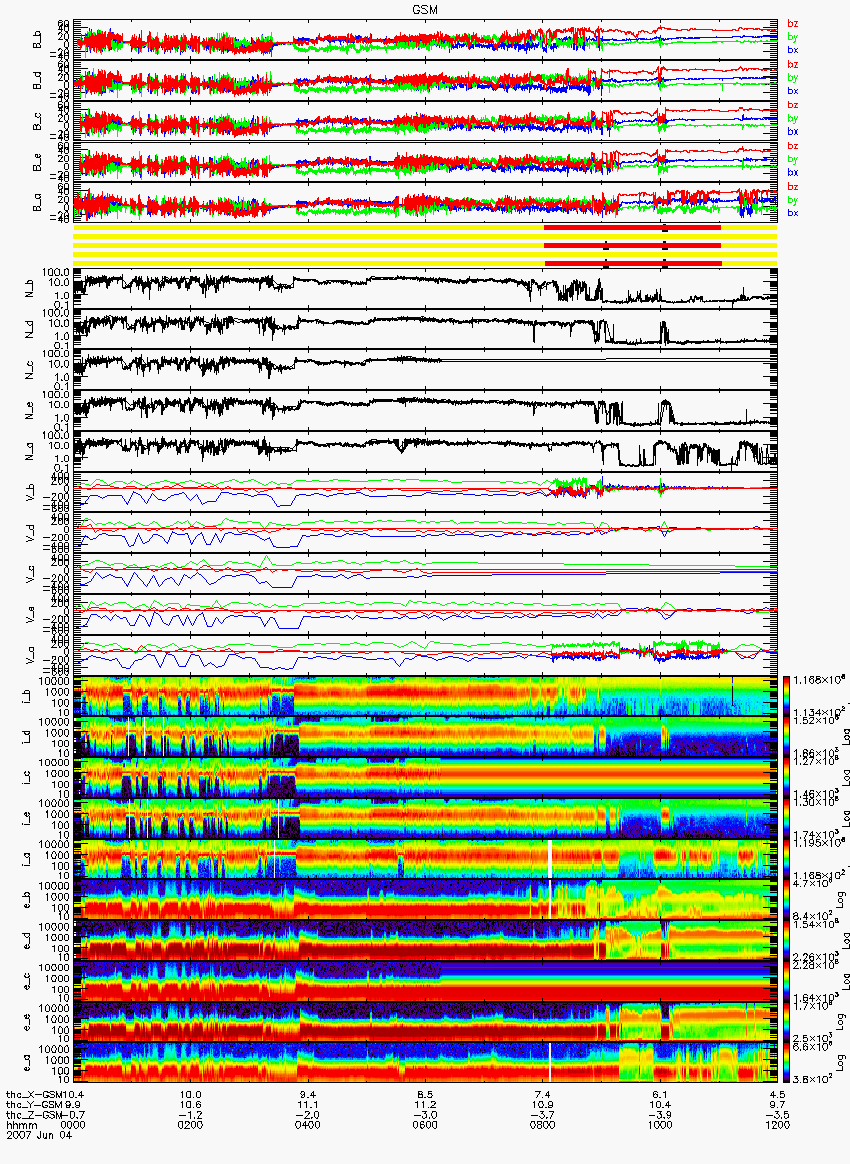Click inside the N_a density plot
This screenshot has width=850, height=1164.
point(425,451)
